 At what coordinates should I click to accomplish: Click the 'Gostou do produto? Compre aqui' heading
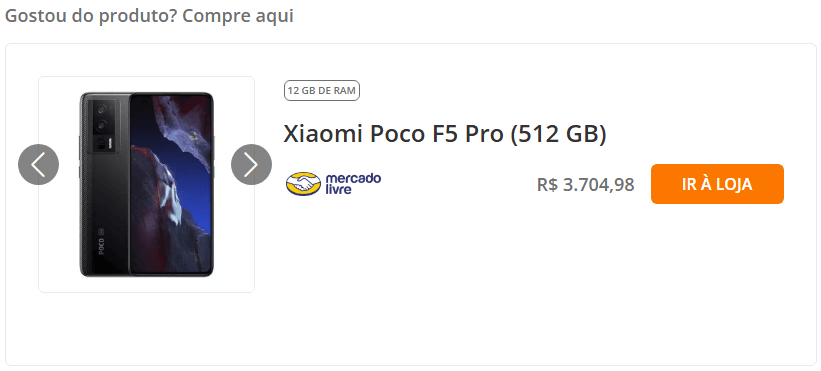149,16
